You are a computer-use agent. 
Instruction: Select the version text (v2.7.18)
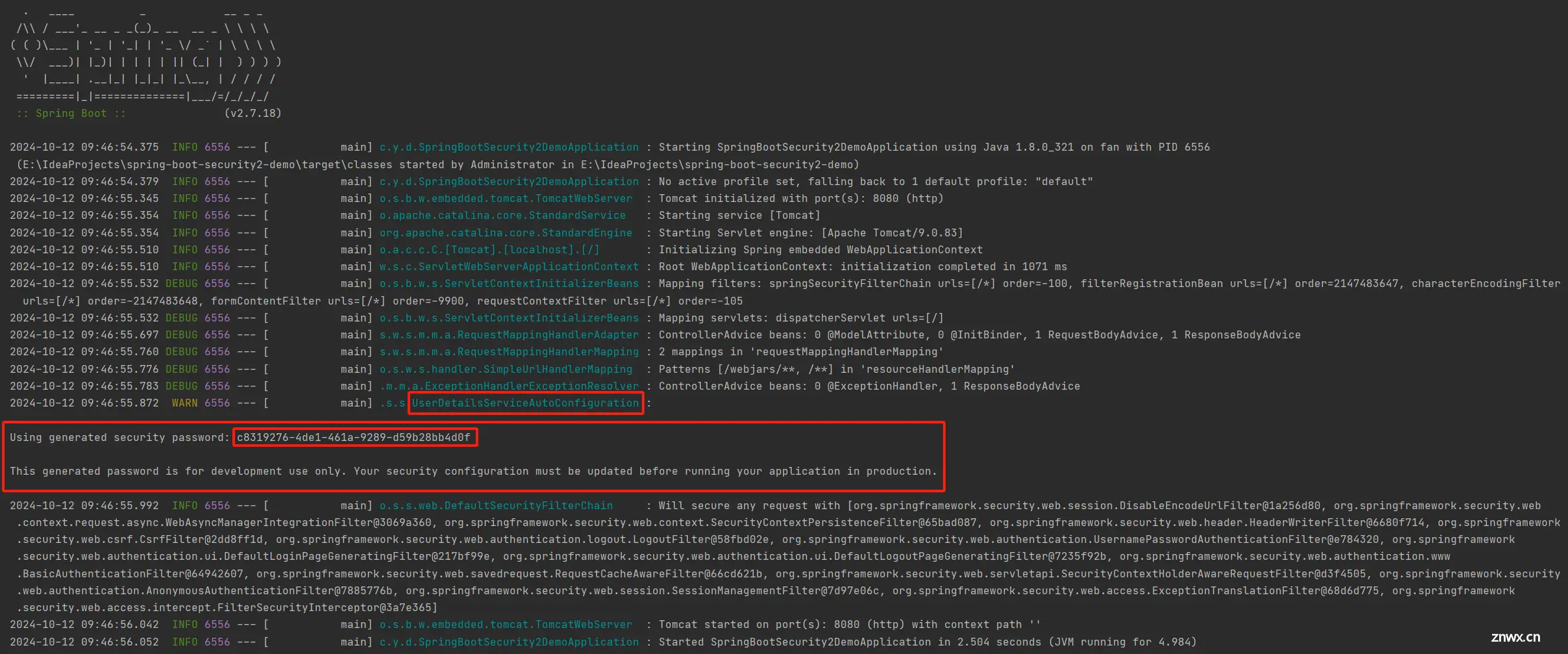pyautogui.click(x=252, y=114)
